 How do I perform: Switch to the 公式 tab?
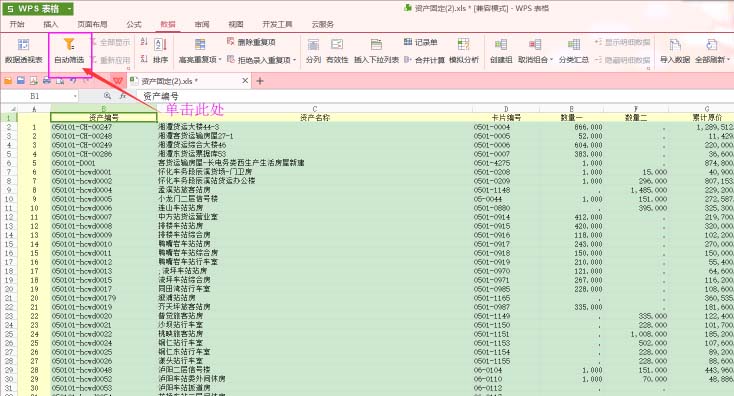pos(134,24)
